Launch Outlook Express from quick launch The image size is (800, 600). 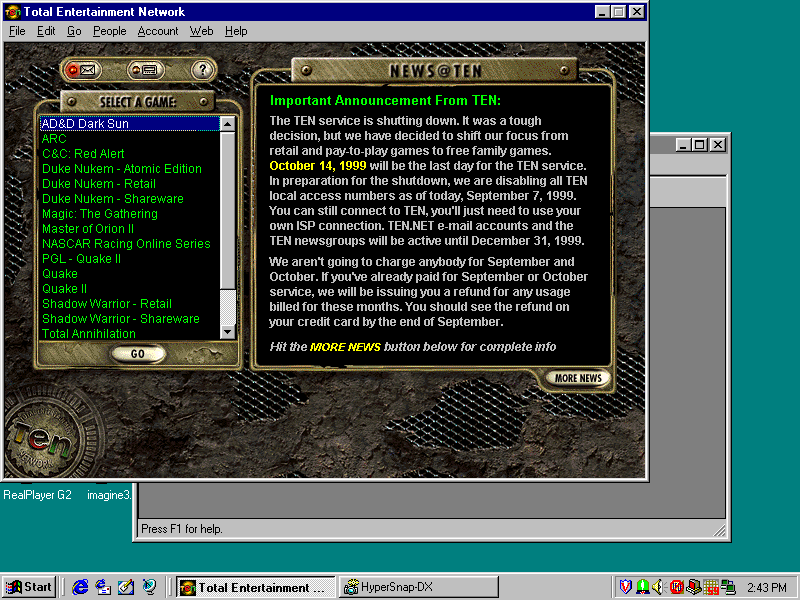coord(103,587)
